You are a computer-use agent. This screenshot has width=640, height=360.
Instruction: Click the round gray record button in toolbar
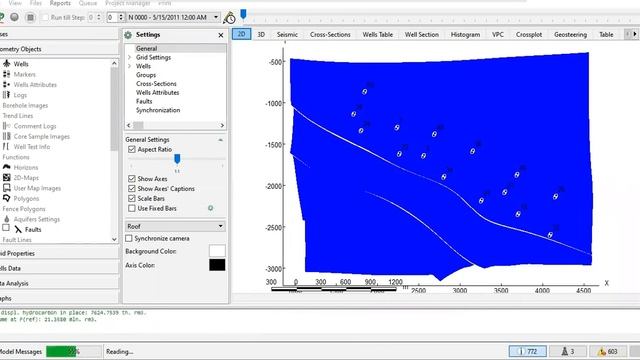(14, 17)
